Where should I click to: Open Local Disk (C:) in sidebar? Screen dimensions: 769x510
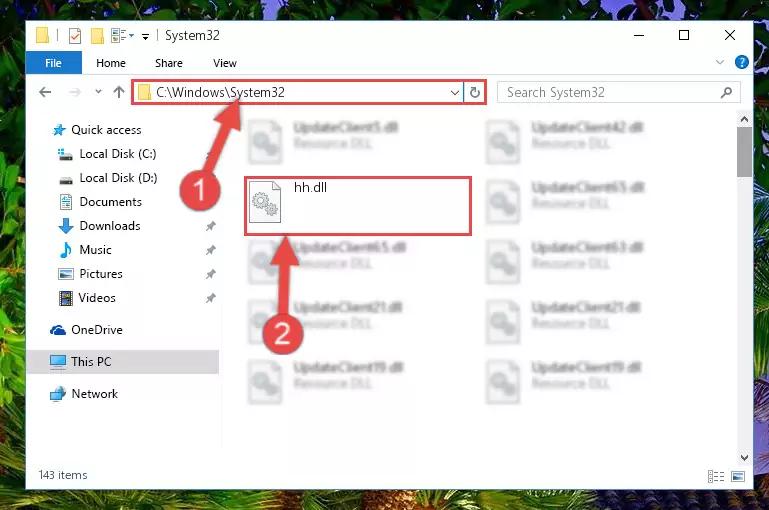pyautogui.click(x=107, y=153)
